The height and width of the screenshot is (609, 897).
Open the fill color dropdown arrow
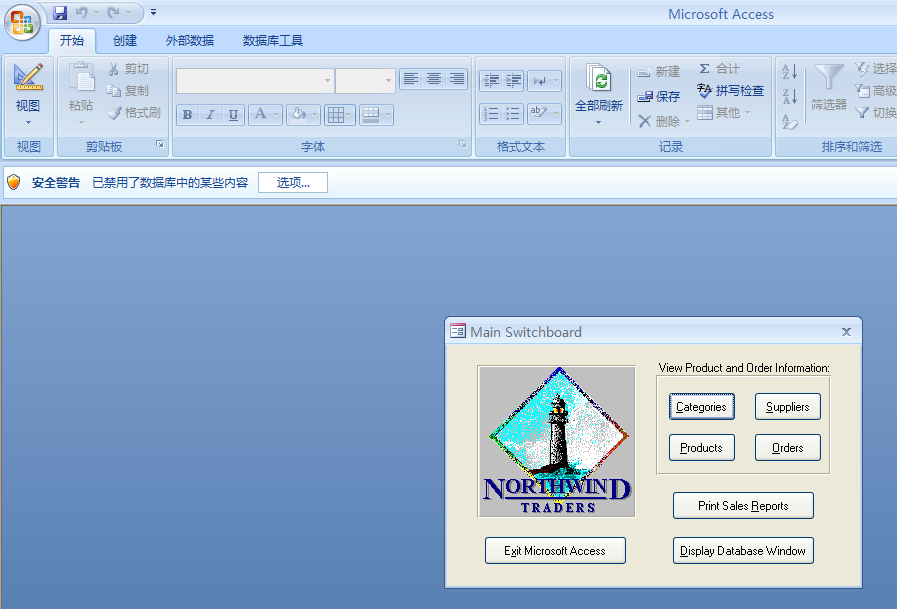pos(315,115)
